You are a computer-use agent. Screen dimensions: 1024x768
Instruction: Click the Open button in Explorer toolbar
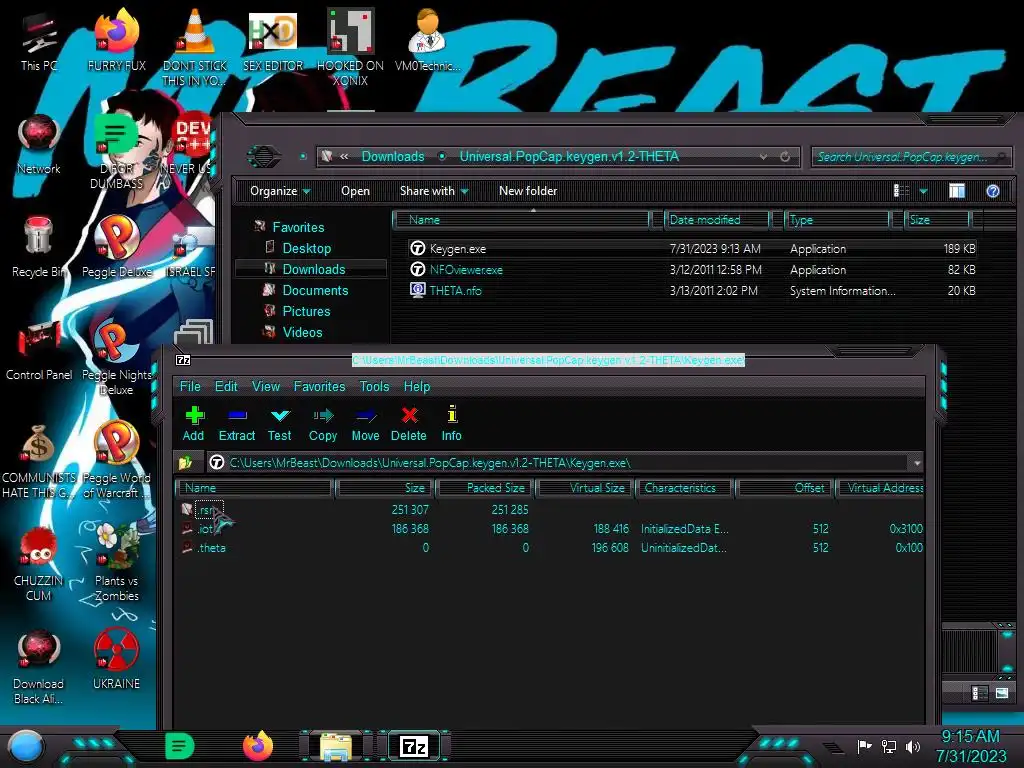355,191
